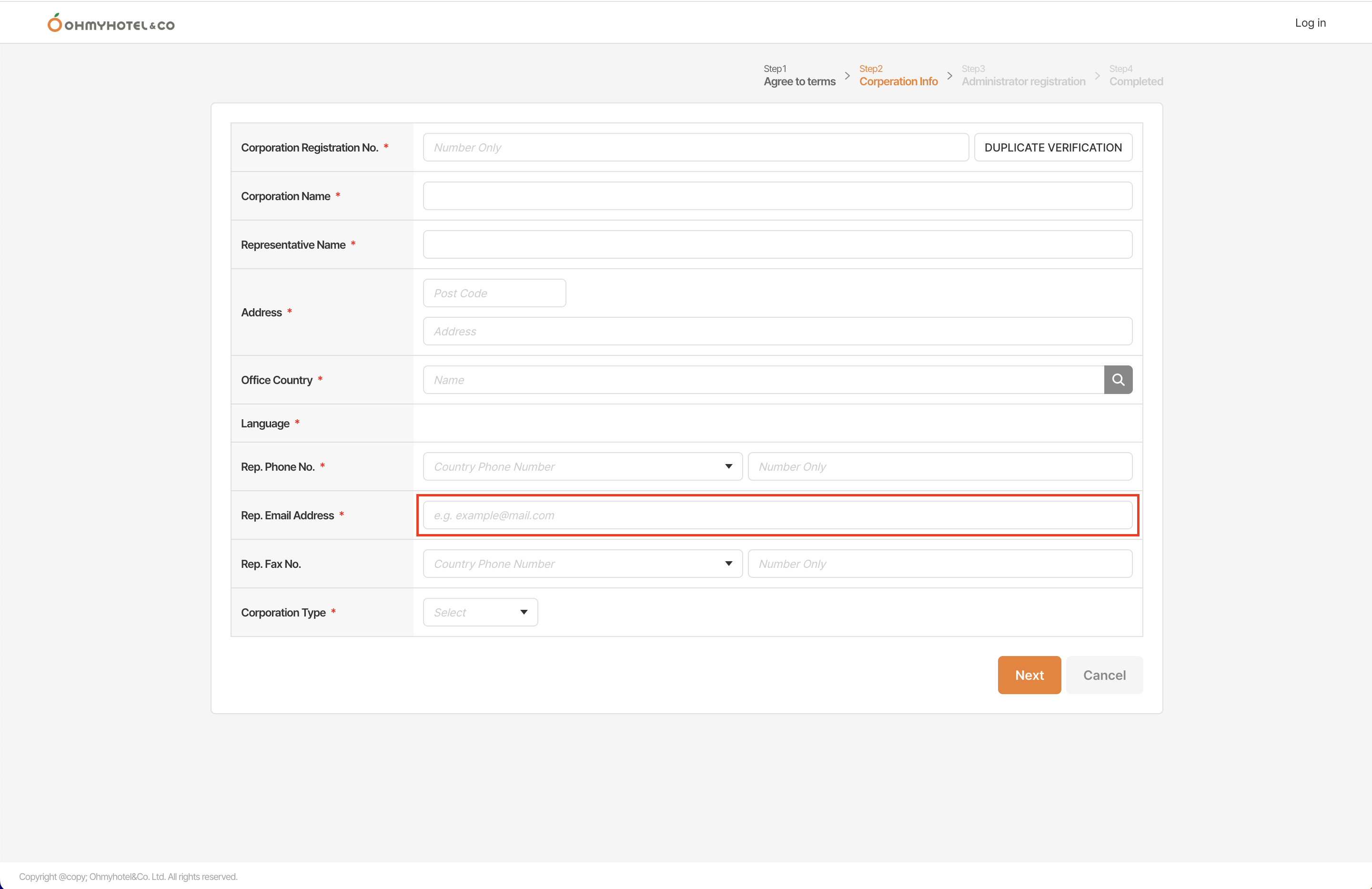Viewport: 1372px width, 889px height.
Task: Focus the Corporation Registration No. field
Action: 695,148
